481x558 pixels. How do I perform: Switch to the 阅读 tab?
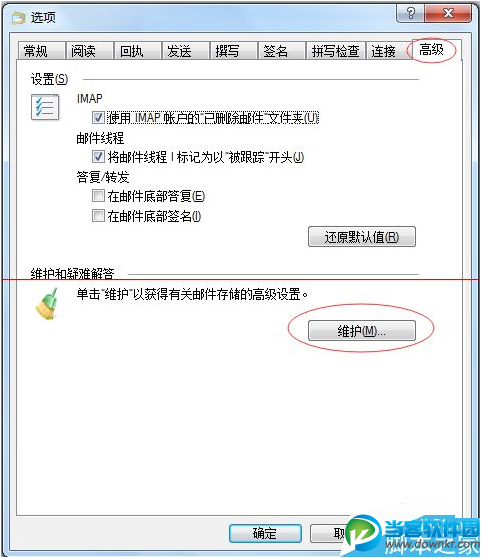pos(89,51)
